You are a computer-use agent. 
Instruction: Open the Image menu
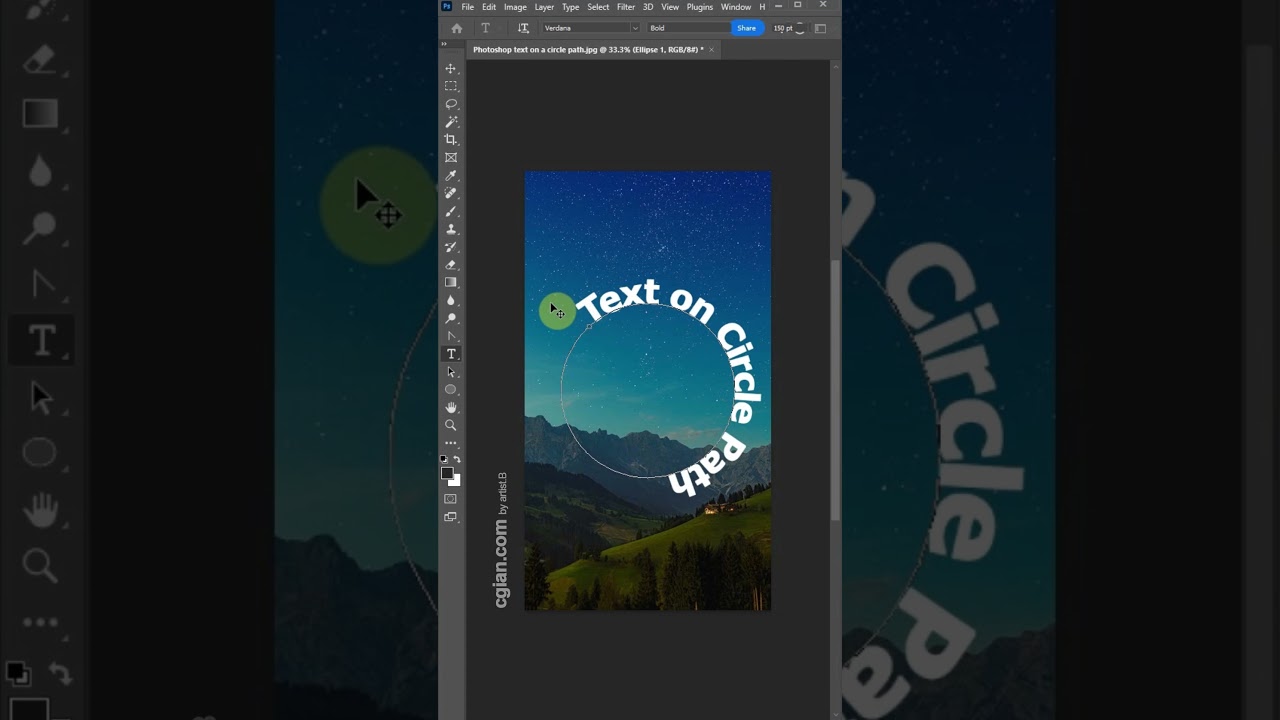(x=515, y=7)
